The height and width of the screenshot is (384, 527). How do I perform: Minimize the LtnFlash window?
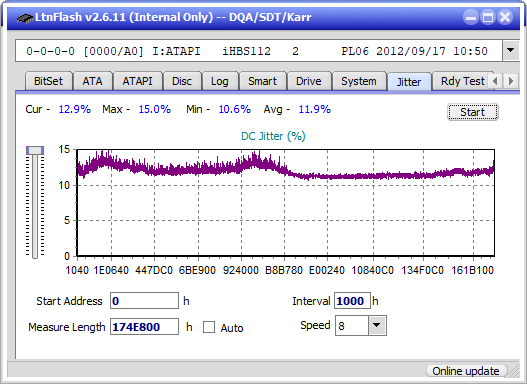coord(471,17)
